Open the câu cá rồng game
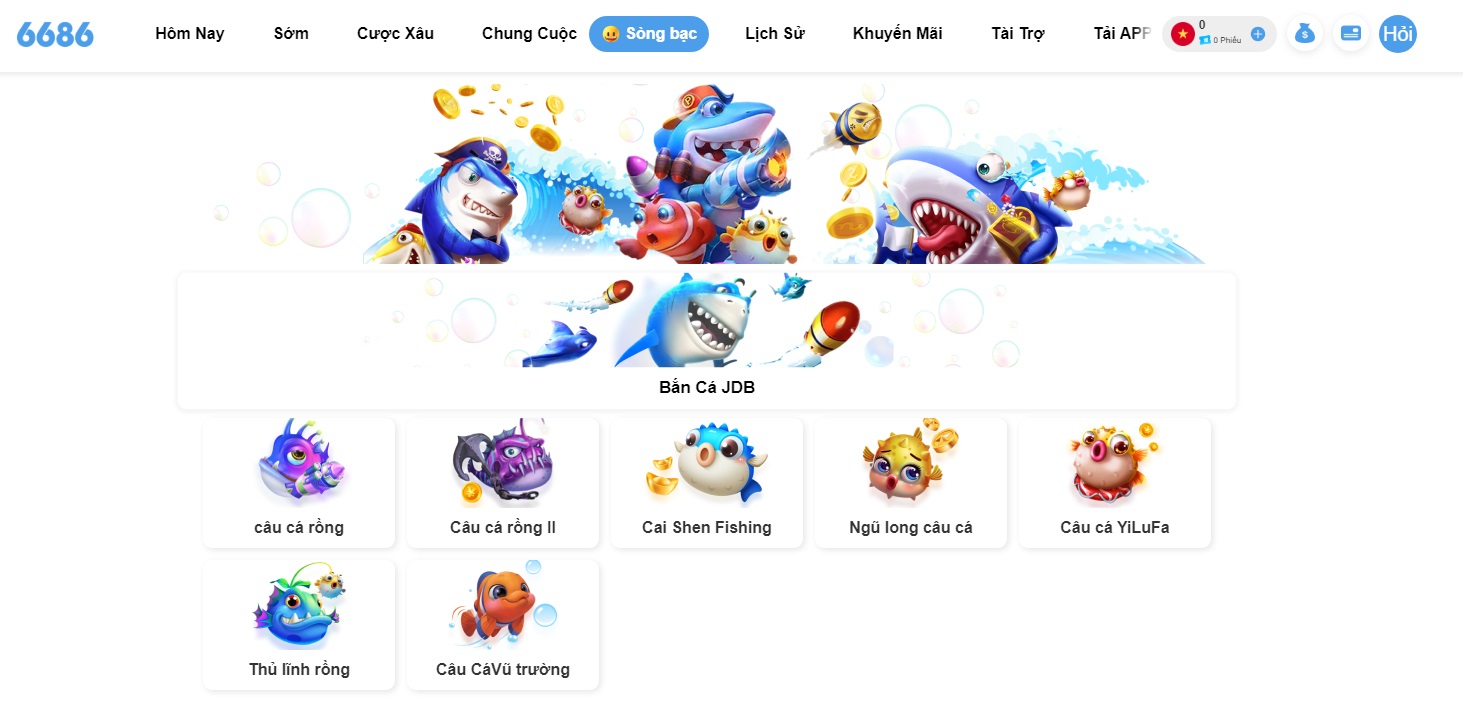The width and height of the screenshot is (1463, 724). (x=299, y=483)
